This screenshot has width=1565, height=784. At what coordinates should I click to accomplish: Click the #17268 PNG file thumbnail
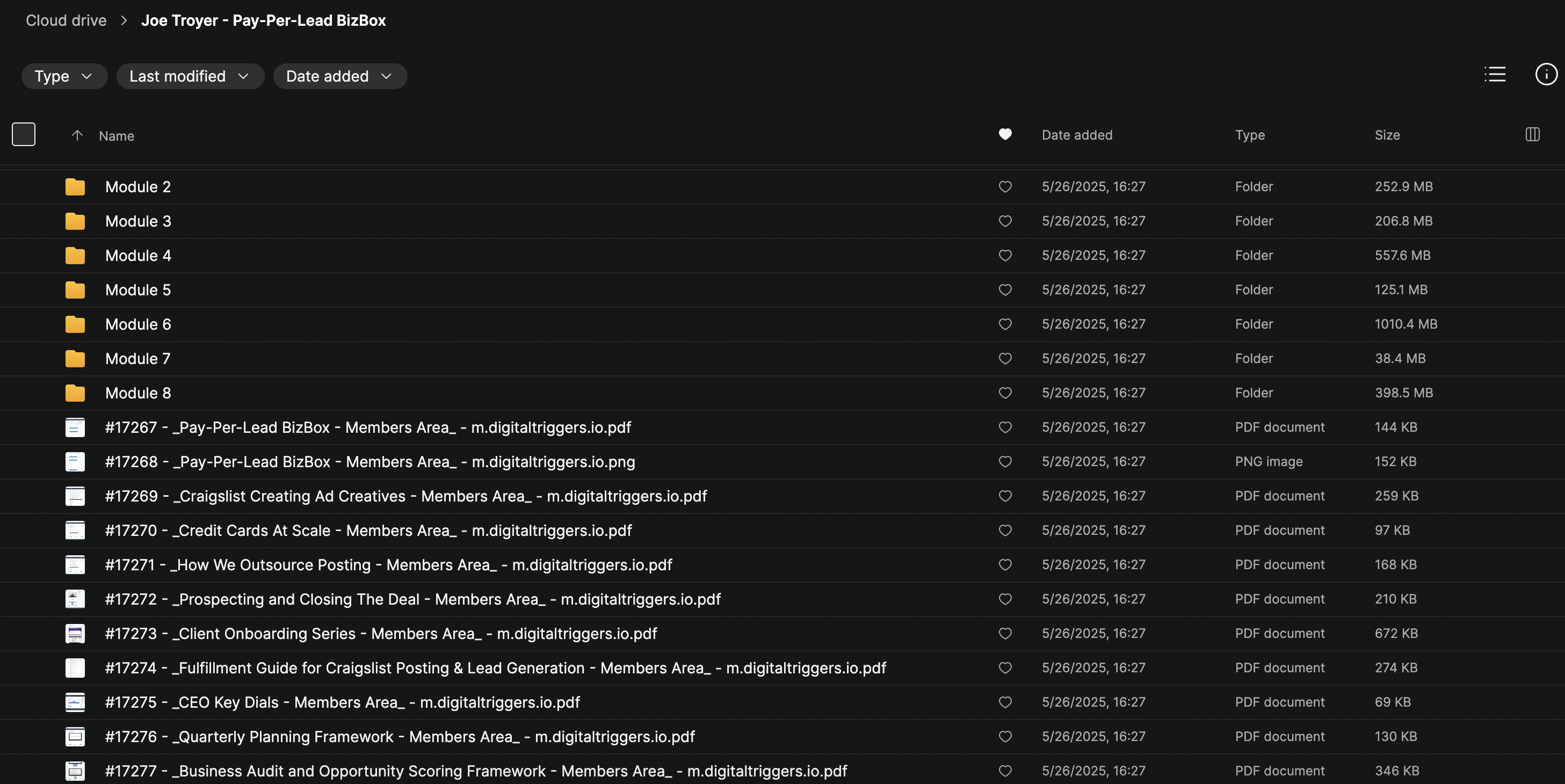[75, 461]
